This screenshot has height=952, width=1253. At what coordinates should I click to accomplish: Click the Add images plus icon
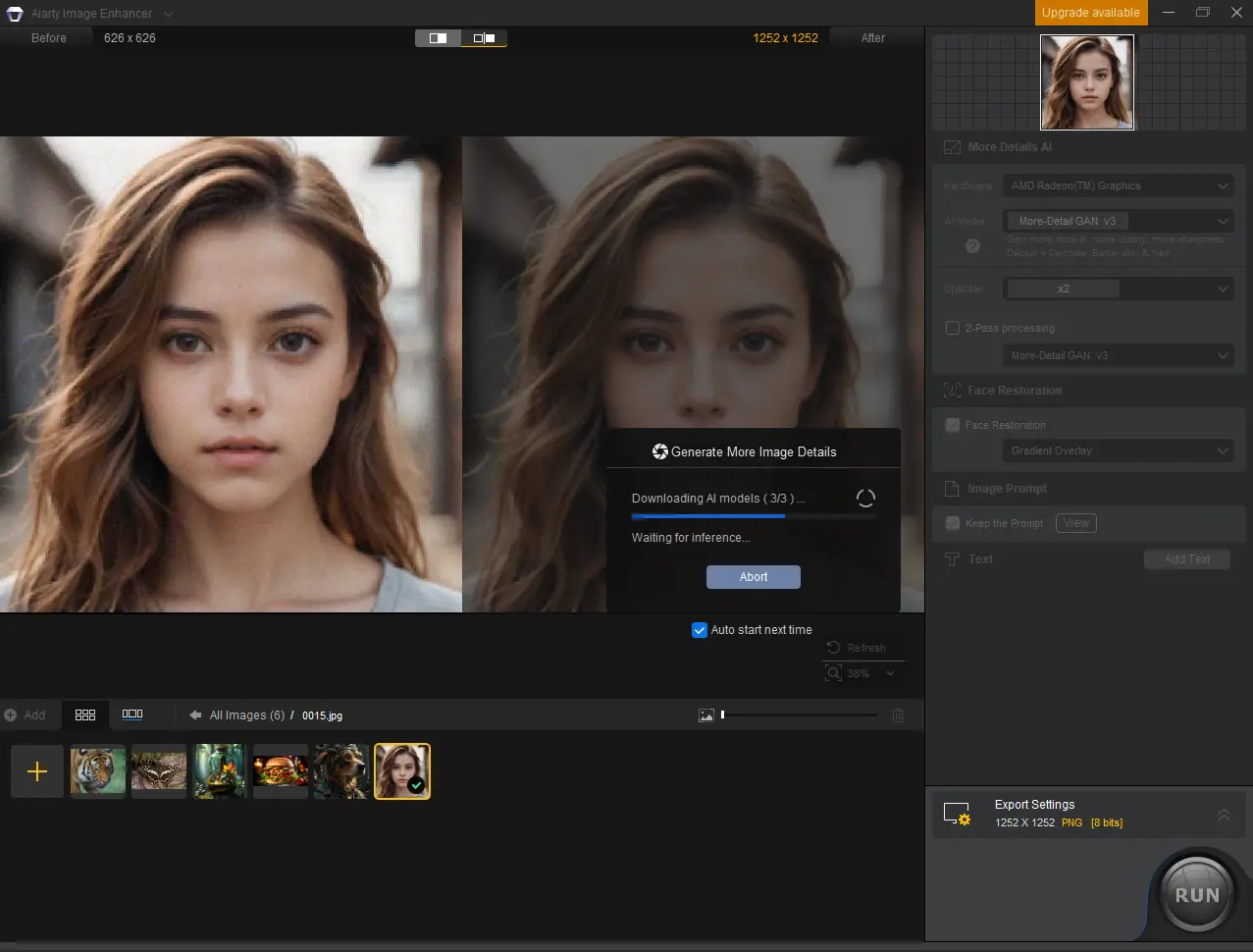[x=10, y=715]
